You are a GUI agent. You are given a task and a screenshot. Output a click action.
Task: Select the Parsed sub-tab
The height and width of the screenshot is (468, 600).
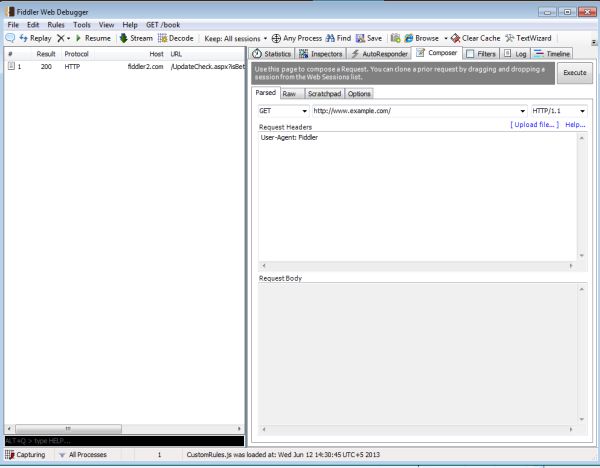[266, 93]
